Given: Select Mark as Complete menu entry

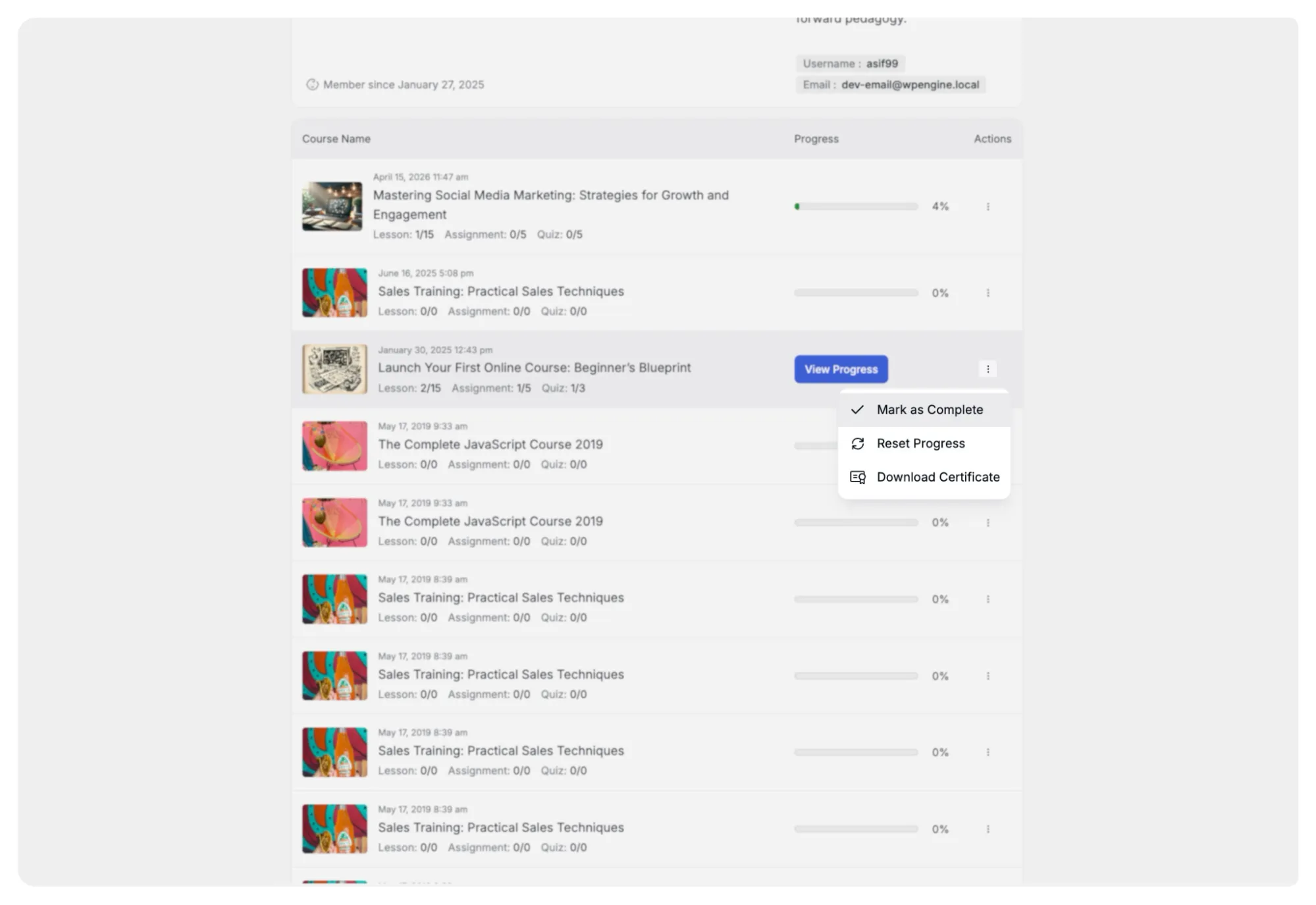Looking at the screenshot, I should coord(924,410).
